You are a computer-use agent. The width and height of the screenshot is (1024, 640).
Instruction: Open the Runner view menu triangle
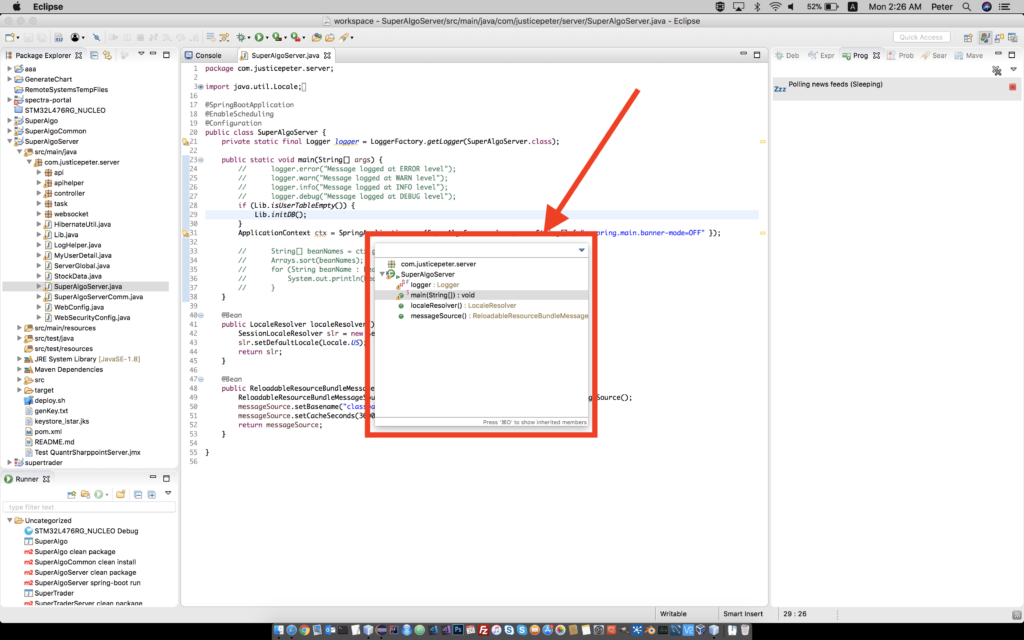click(168, 493)
